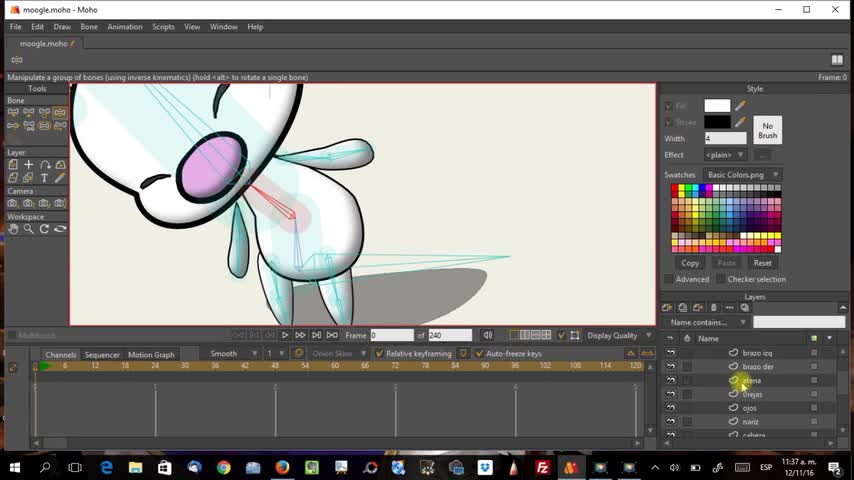Click the Channels tab

click(x=60, y=355)
